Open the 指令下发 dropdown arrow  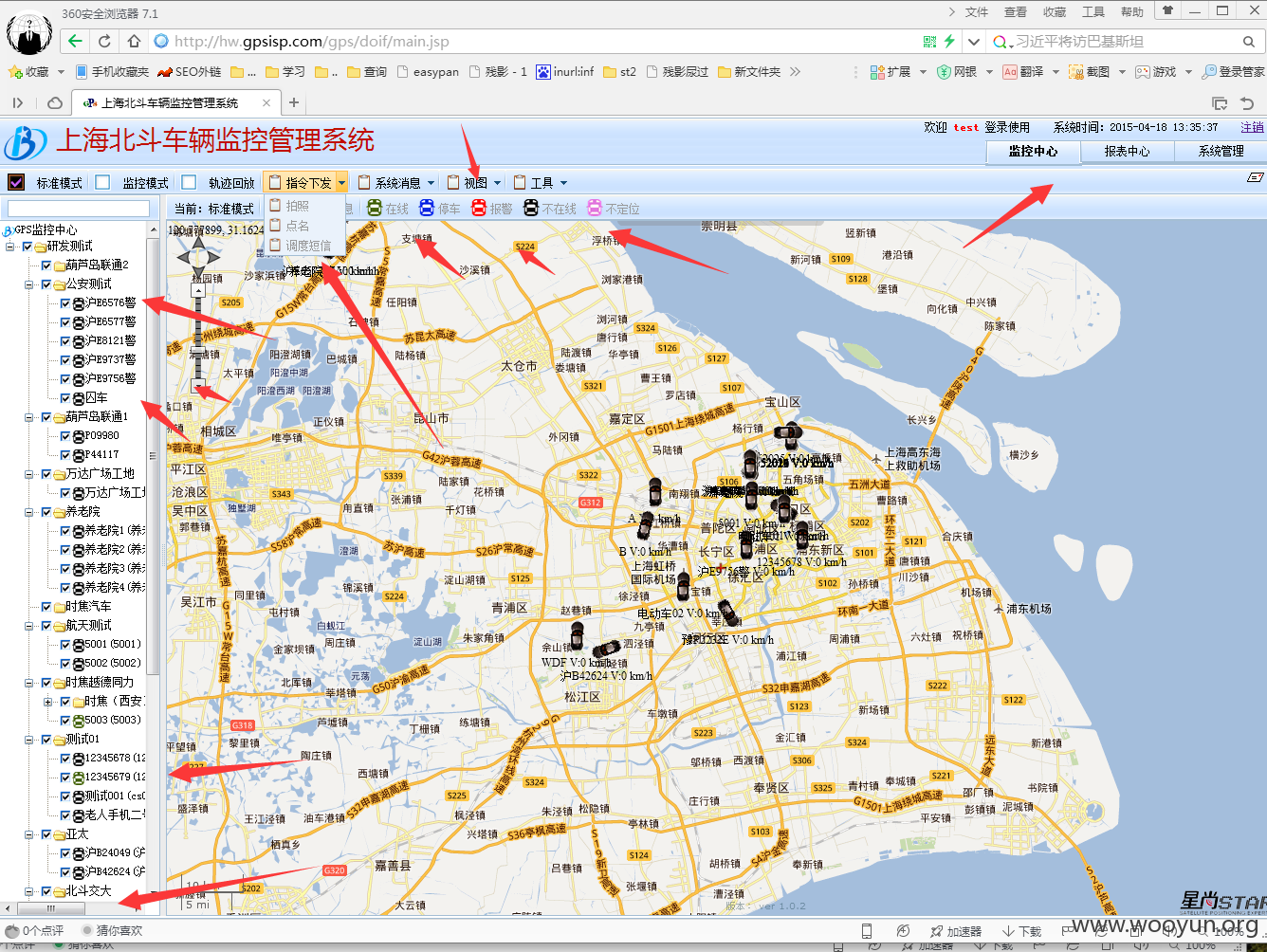point(341,183)
